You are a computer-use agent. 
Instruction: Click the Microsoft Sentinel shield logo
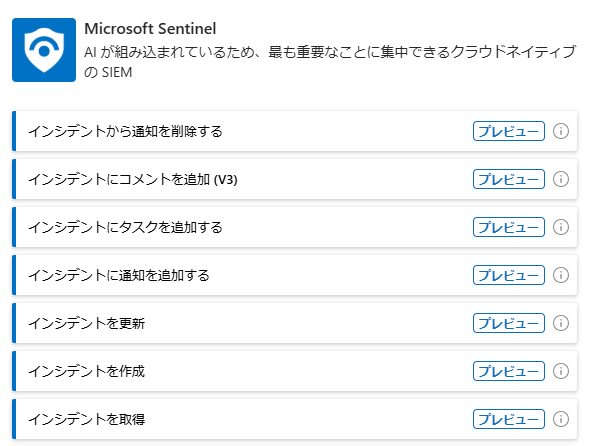[44, 50]
